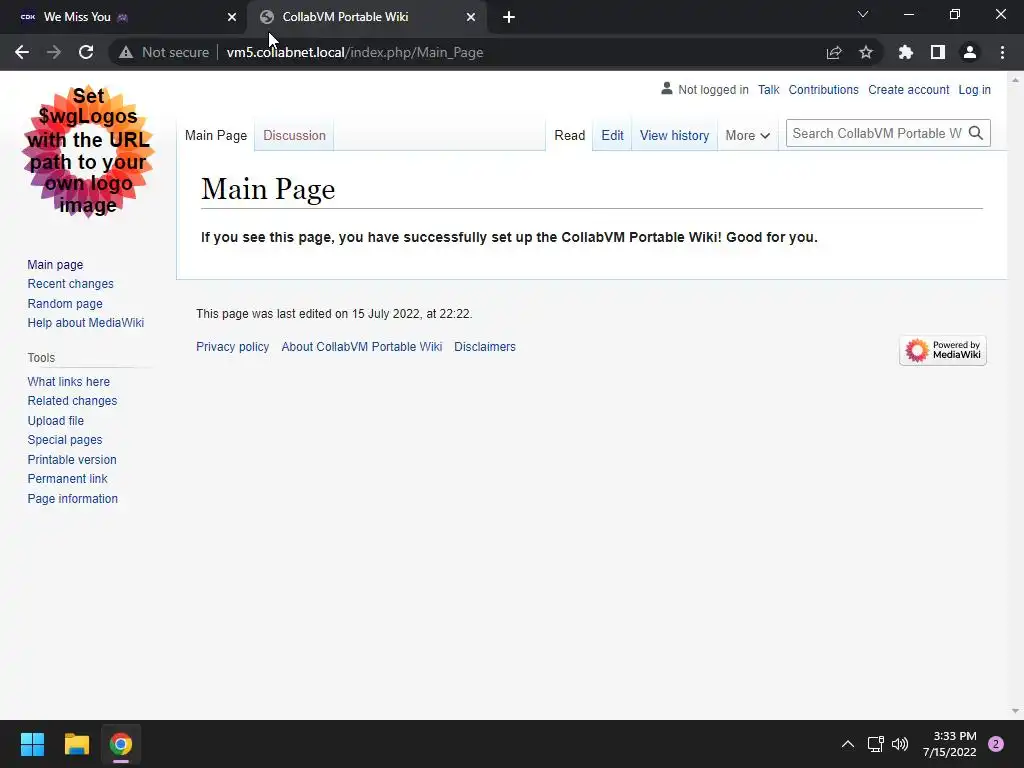The image size is (1024, 768).
Task: Click the Not logged in user icon
Action: pyautogui.click(x=667, y=89)
